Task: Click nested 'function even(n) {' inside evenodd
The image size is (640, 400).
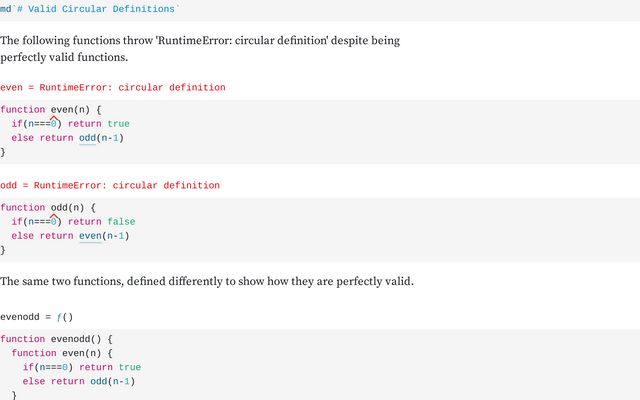Action: tap(62, 353)
